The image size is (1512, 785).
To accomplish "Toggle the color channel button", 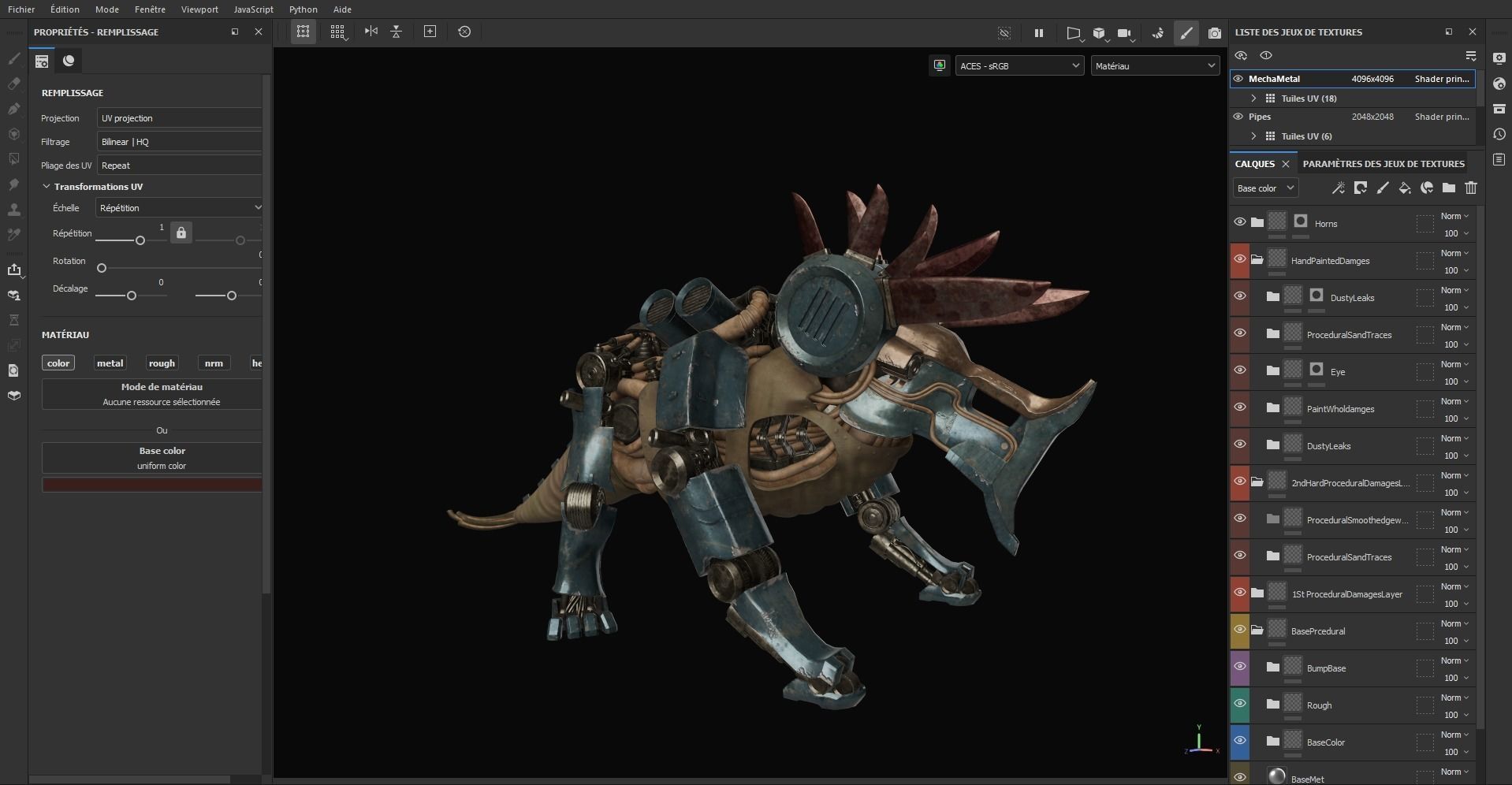I will click(58, 363).
